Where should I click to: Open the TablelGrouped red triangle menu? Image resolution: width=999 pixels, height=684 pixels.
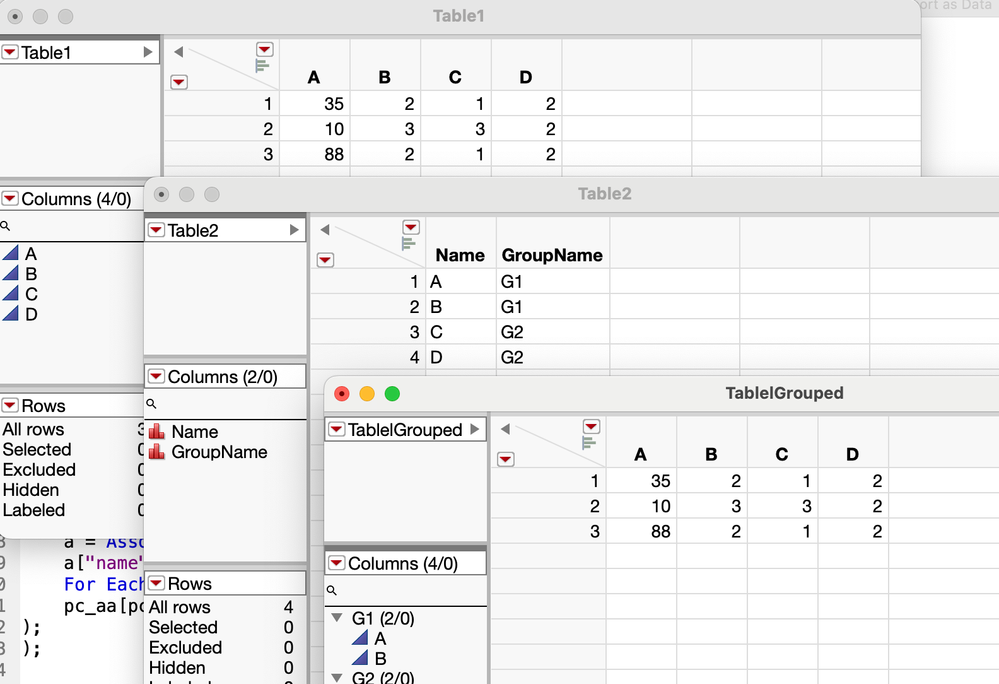(x=336, y=429)
